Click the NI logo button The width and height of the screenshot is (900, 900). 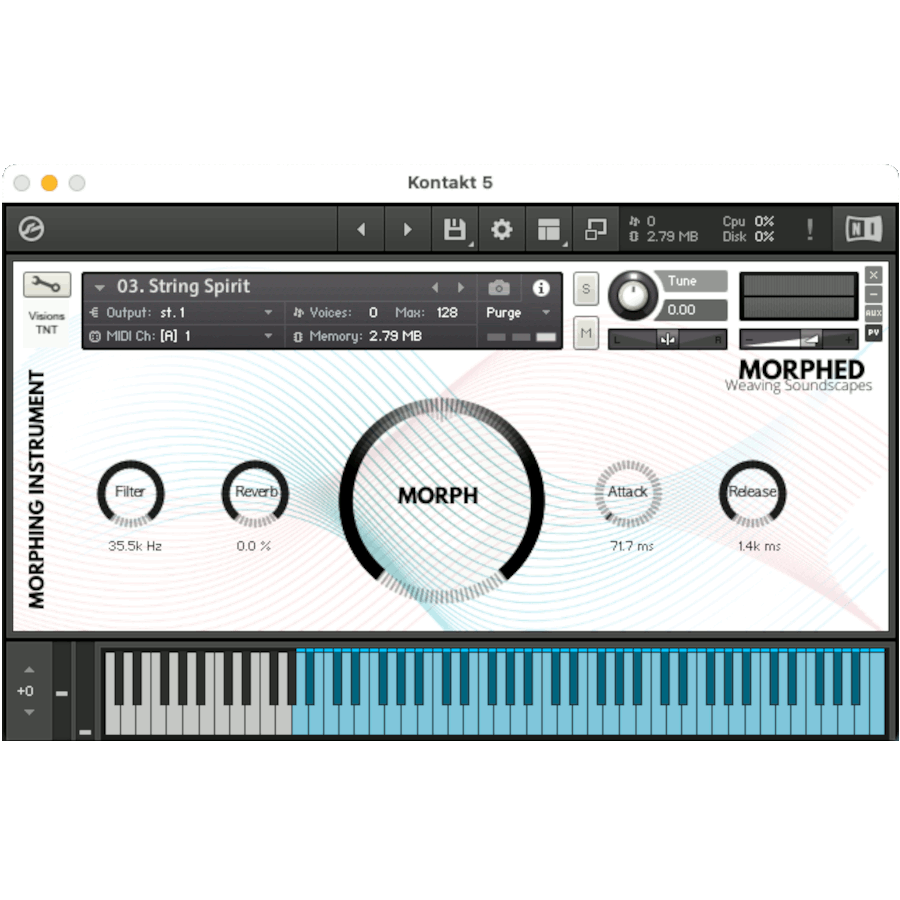pos(864,229)
